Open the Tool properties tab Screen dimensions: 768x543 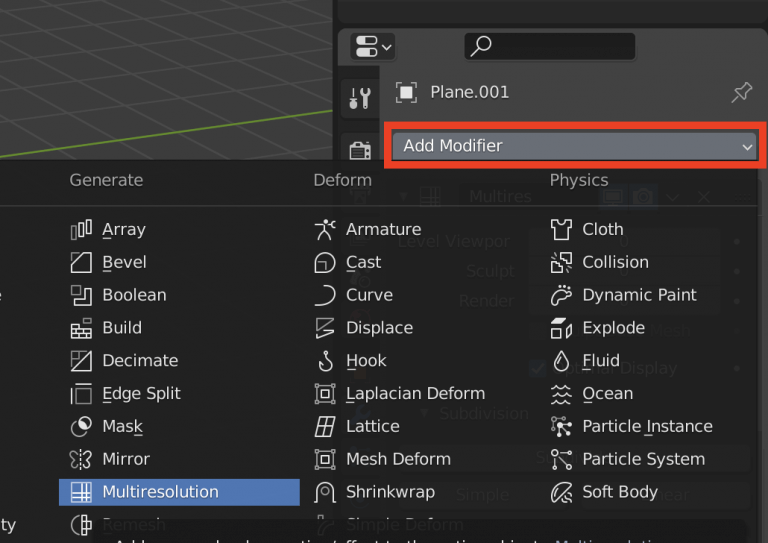coord(360,98)
